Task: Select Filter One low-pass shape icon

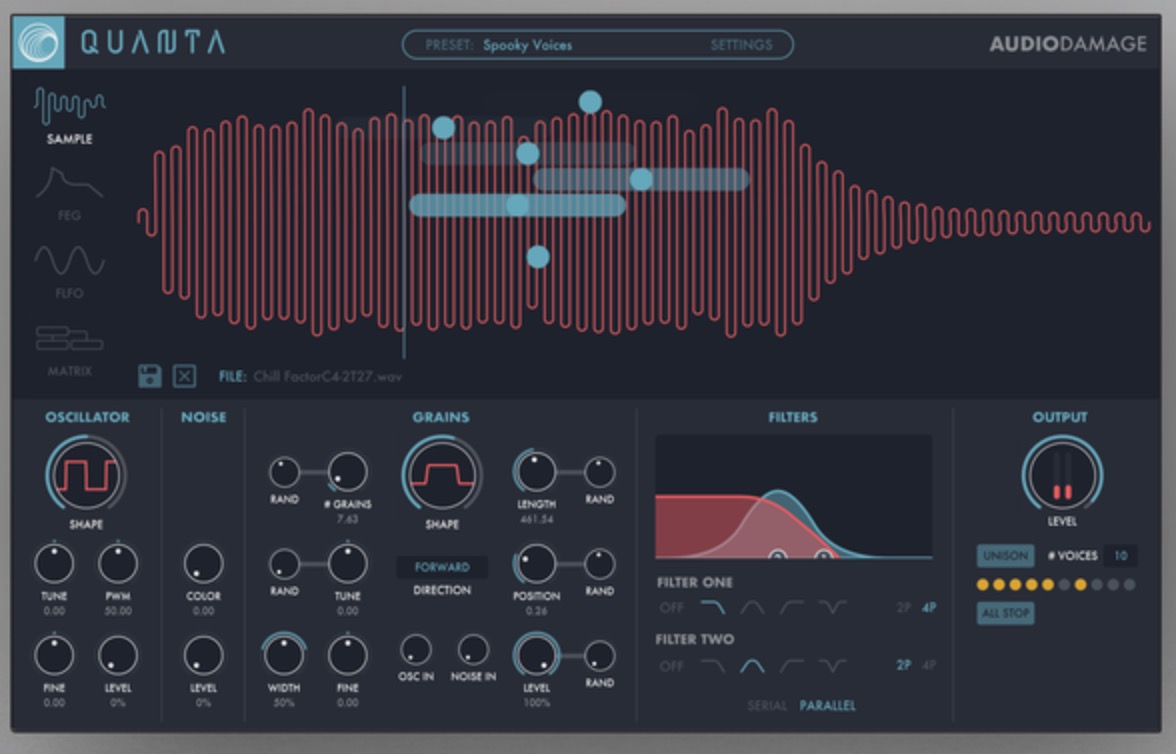Action: [x=712, y=607]
